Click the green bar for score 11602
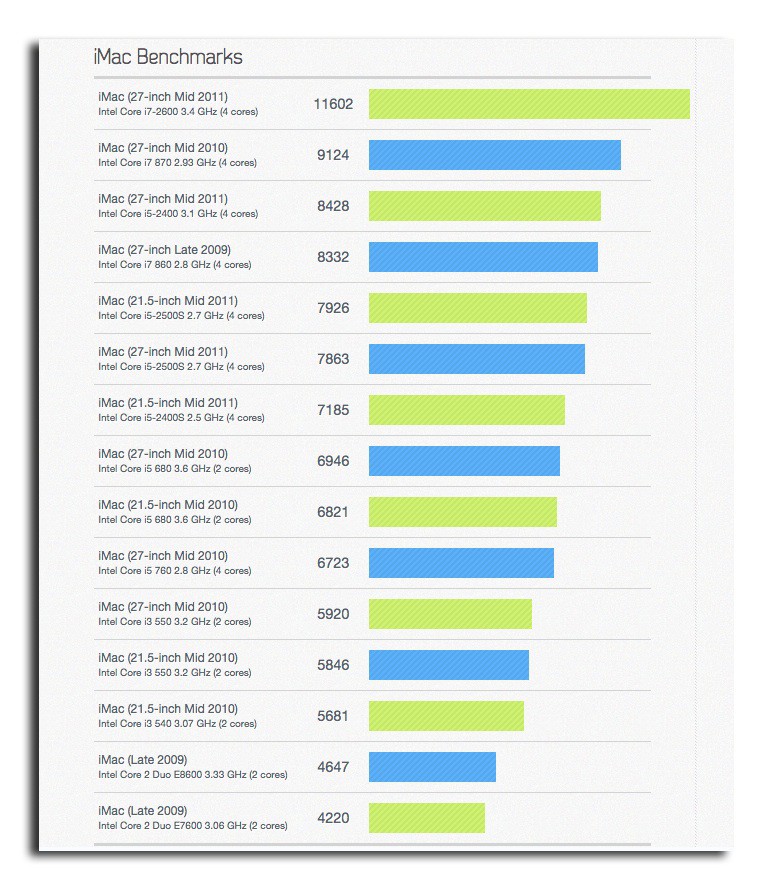This screenshot has height=891, width=774. [x=529, y=104]
